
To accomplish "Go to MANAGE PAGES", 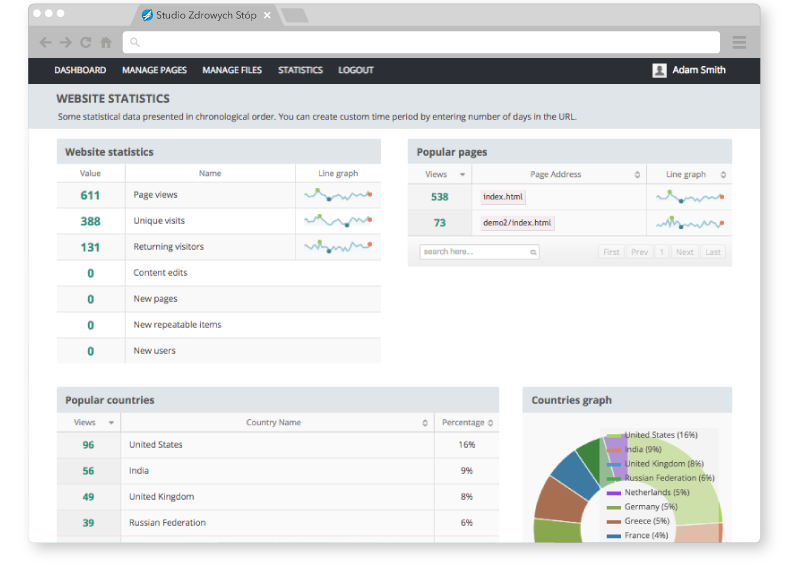I will click(x=154, y=70).
